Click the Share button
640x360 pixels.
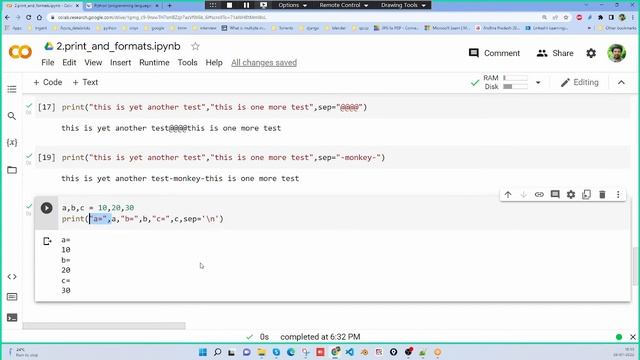[x=555, y=53]
